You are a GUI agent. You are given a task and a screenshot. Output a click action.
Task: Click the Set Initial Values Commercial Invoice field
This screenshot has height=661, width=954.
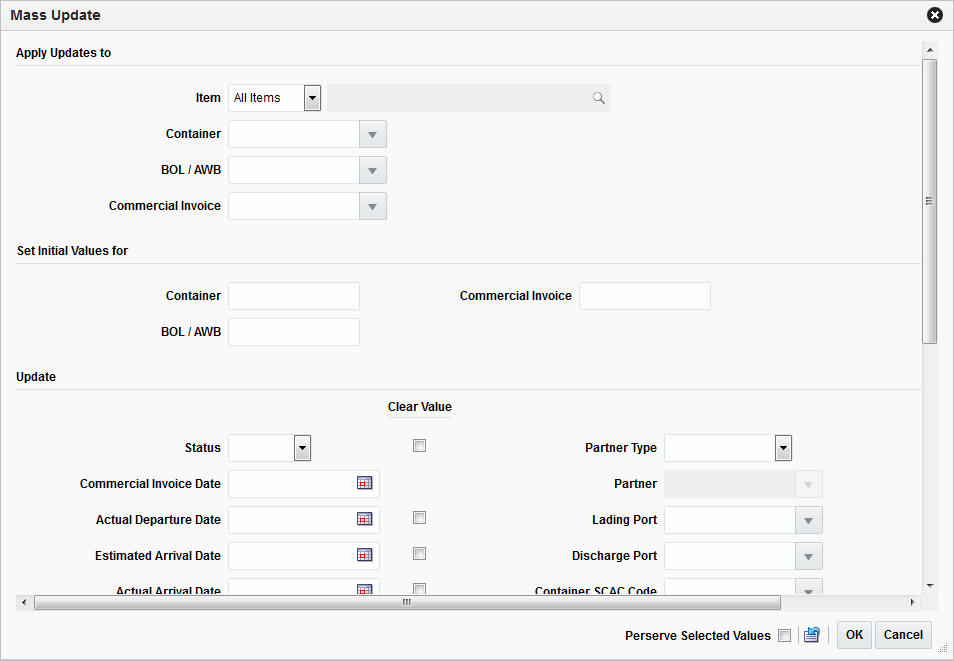(x=645, y=296)
